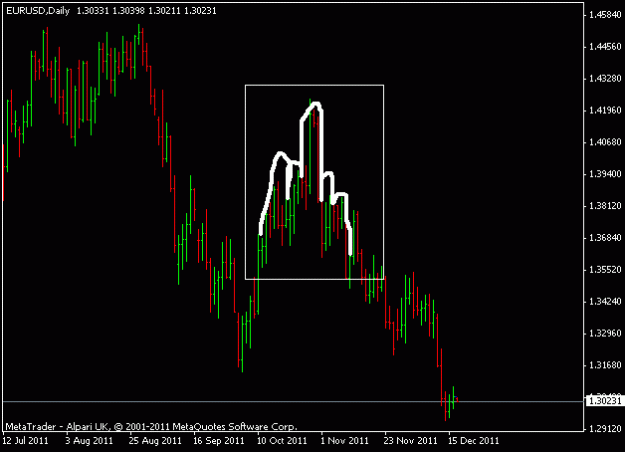
Task: Click the 1.44560 price axis label
Action: [x=605, y=47]
